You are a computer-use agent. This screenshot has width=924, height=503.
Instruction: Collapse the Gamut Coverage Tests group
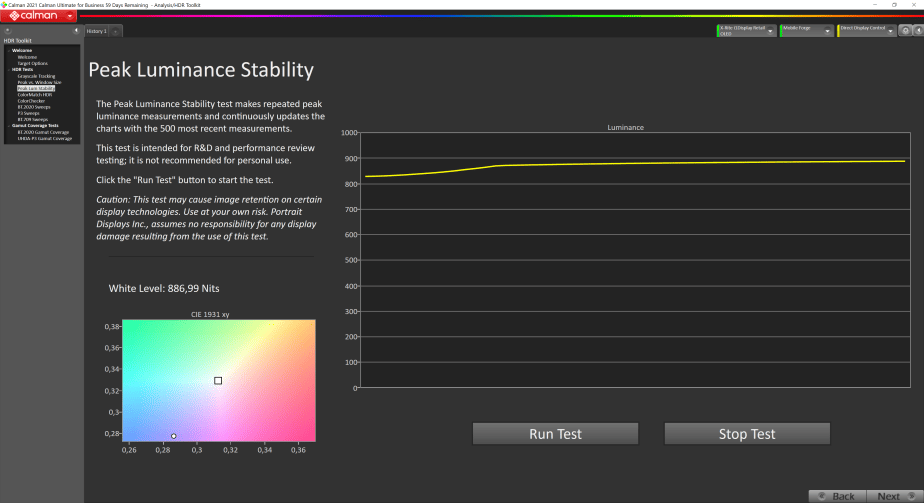[9, 125]
